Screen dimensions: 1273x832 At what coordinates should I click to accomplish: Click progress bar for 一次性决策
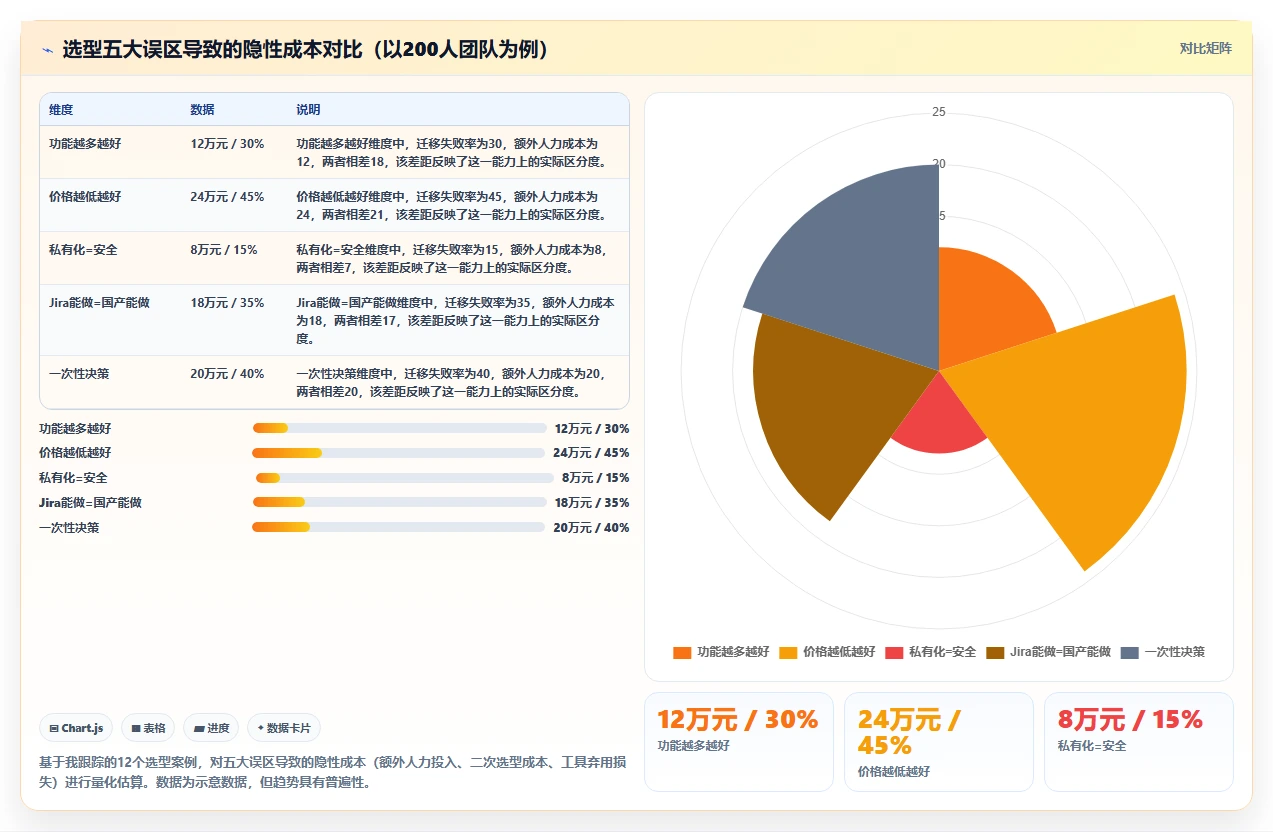398,527
